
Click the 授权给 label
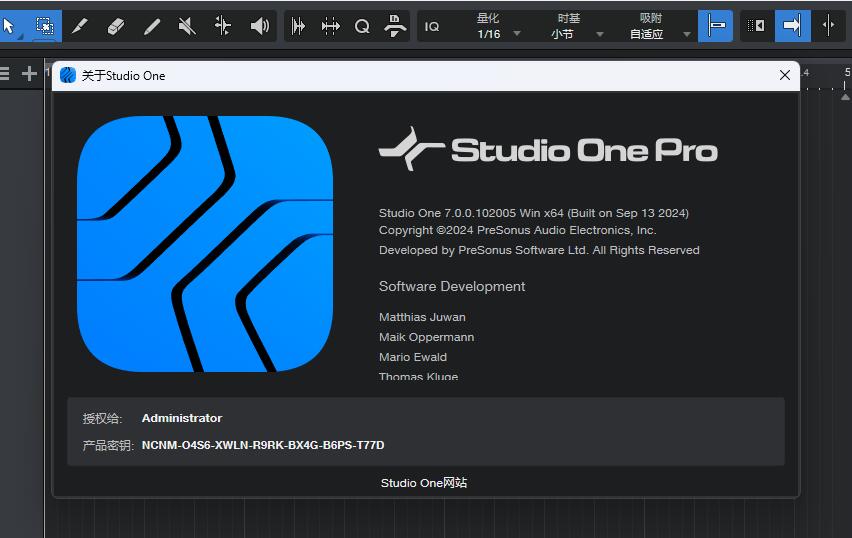pyautogui.click(x=102, y=418)
